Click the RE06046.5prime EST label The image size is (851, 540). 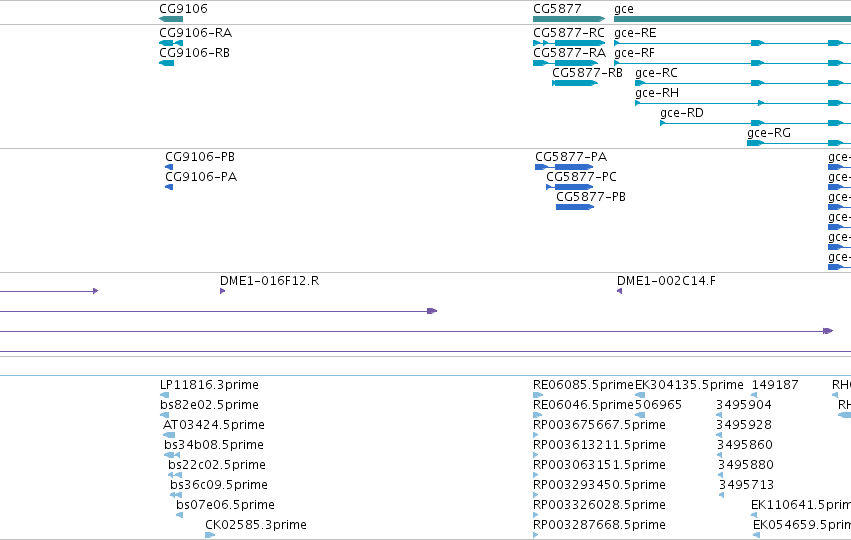(x=583, y=405)
